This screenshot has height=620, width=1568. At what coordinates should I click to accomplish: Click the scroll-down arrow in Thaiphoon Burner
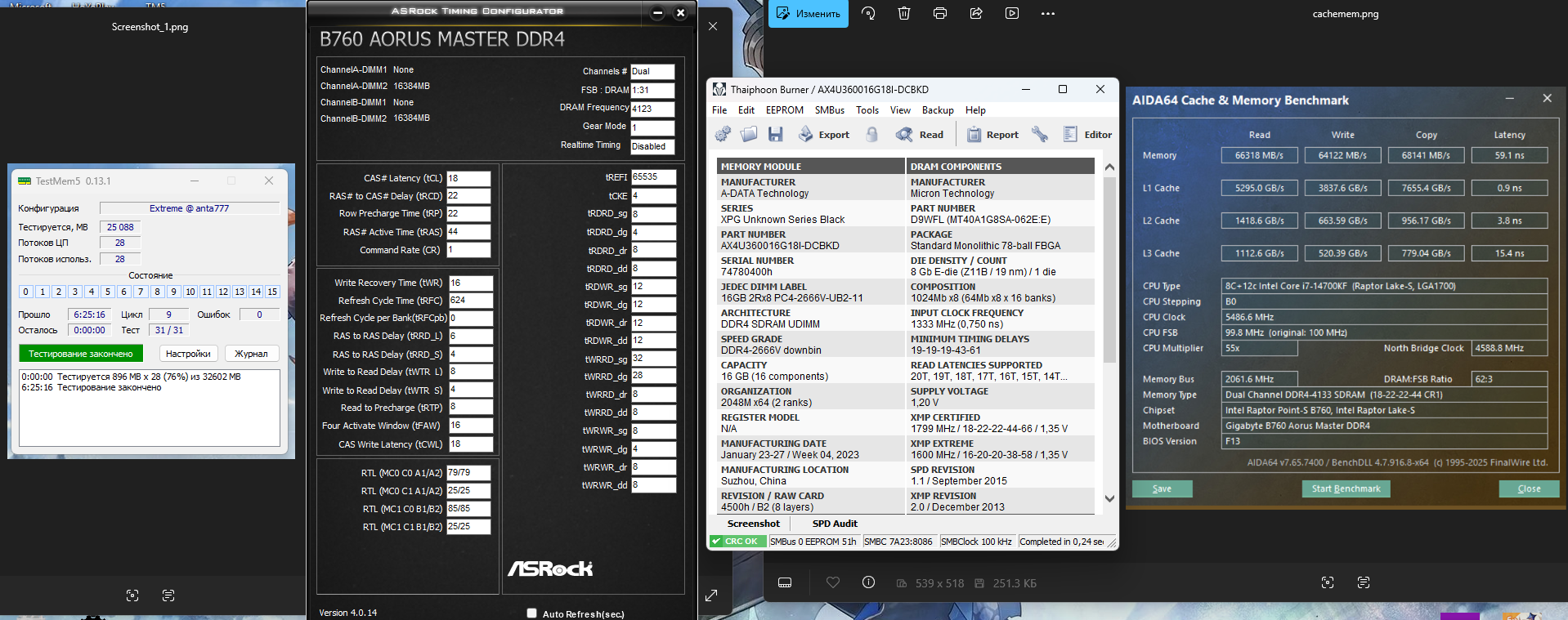(1109, 498)
